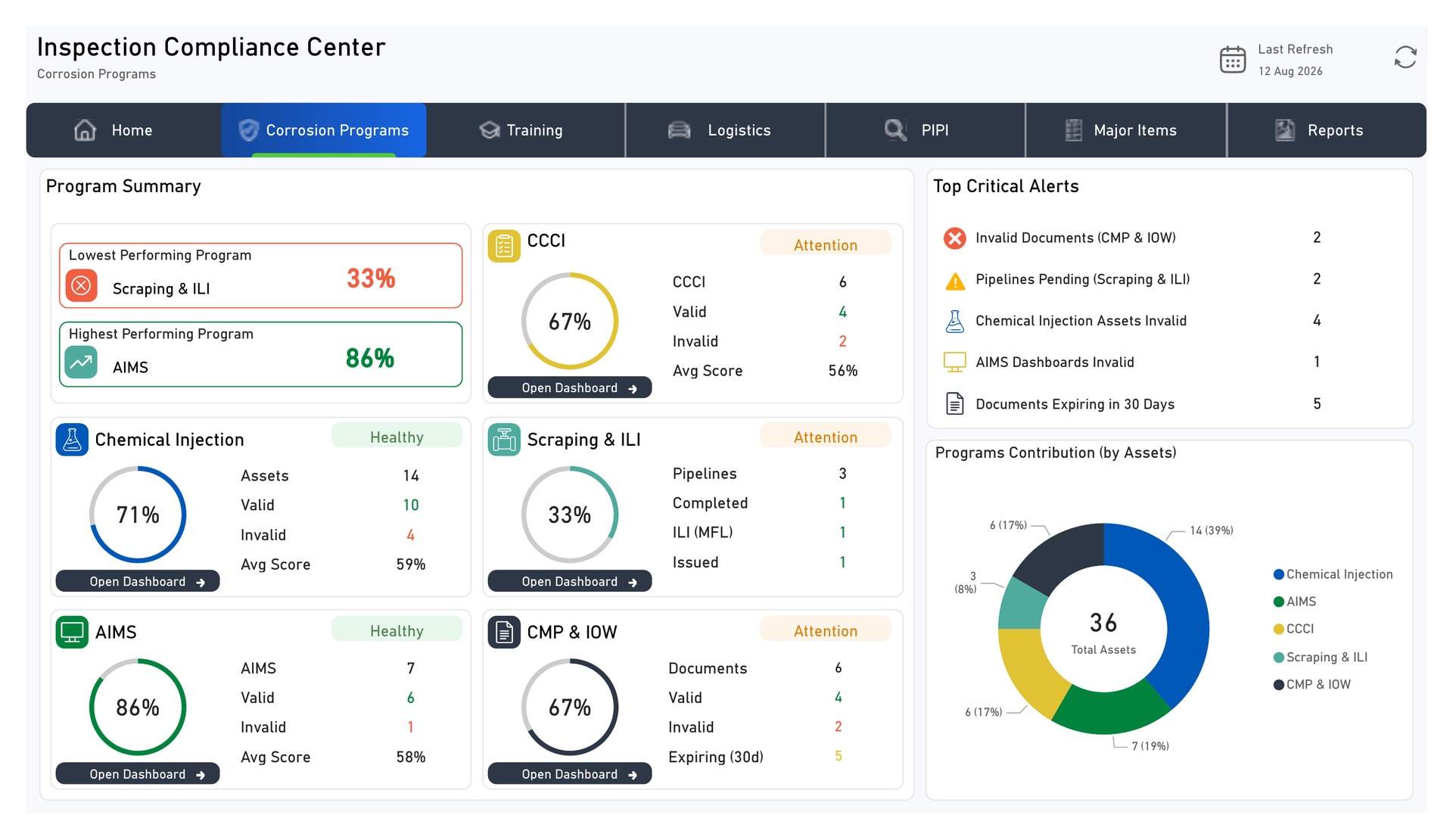The image size is (1453, 840).
Task: Click the green AIMS monitor icon
Action: pos(72,632)
